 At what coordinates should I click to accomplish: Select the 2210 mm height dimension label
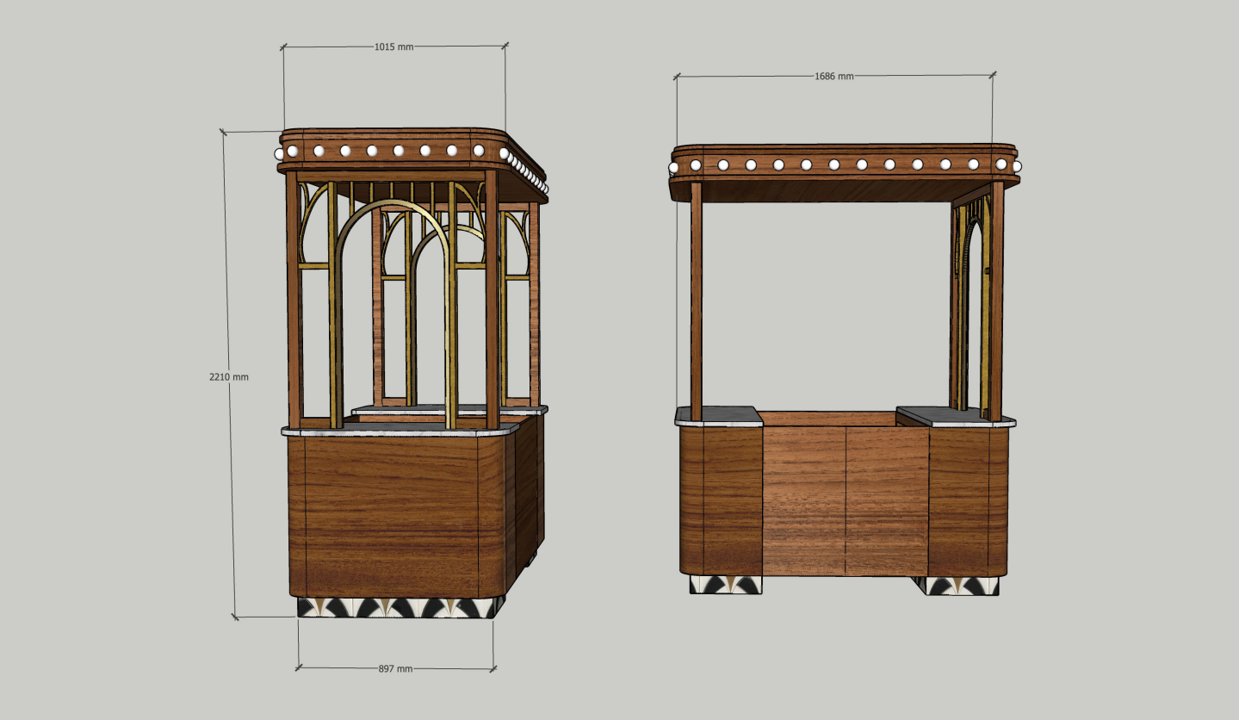[x=229, y=377]
